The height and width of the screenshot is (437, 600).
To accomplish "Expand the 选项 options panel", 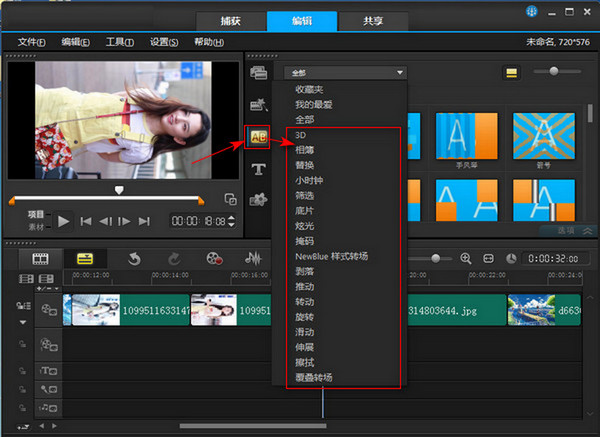I will point(569,230).
